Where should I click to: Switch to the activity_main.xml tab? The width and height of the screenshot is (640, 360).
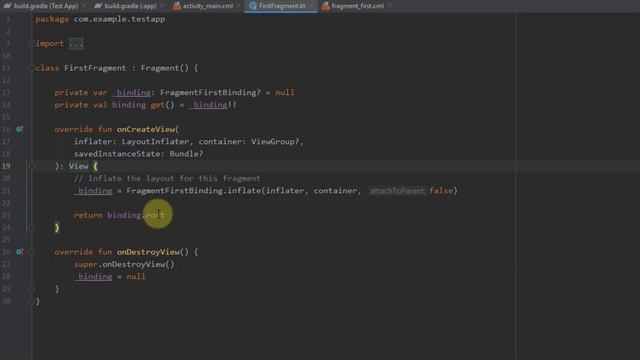207,6
